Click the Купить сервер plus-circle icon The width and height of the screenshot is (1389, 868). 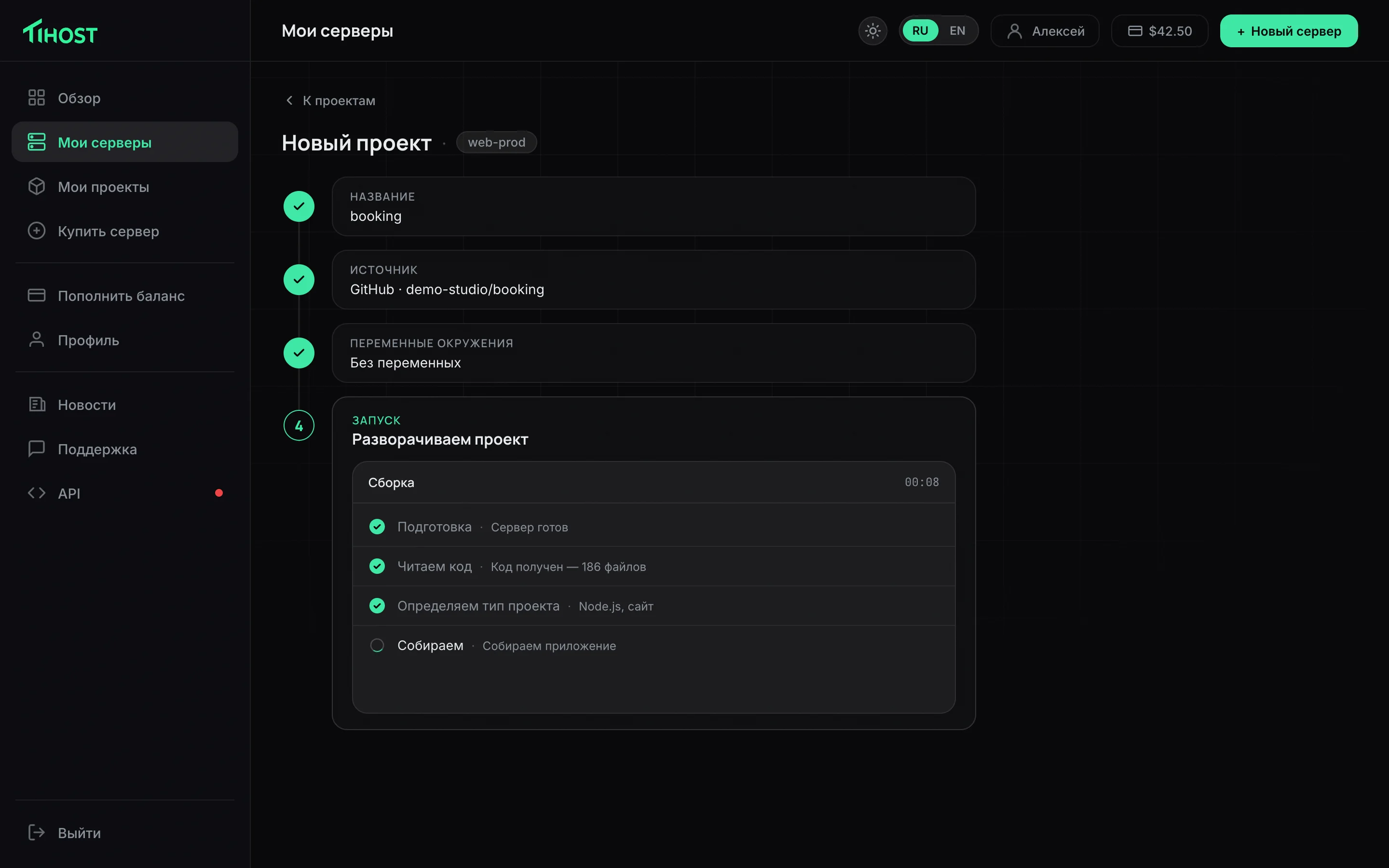pyautogui.click(x=37, y=231)
